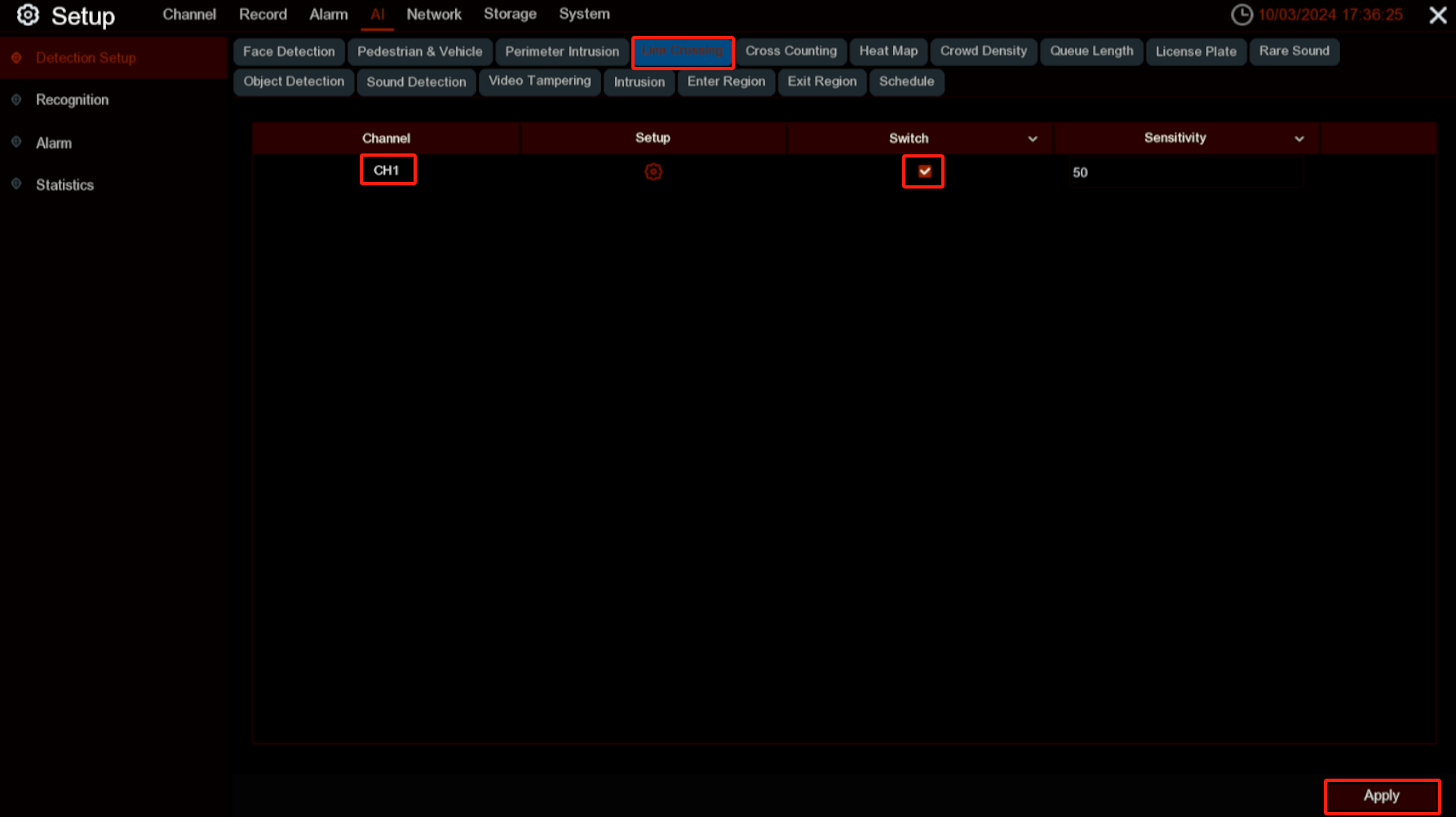The image size is (1456, 817).
Task: Click Recognition sidebar bullet icon
Action: 16,100
